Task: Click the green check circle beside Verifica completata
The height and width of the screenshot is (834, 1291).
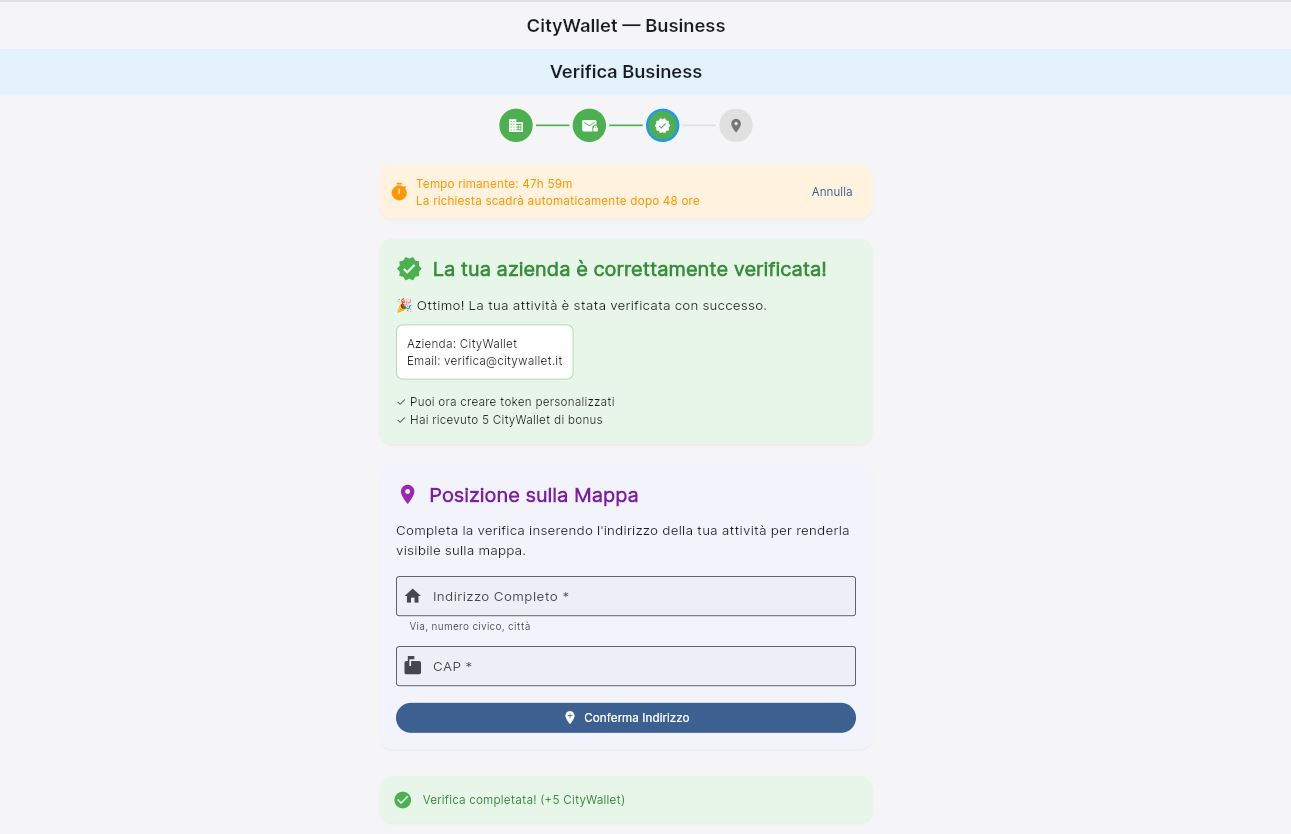Action: tap(403, 799)
